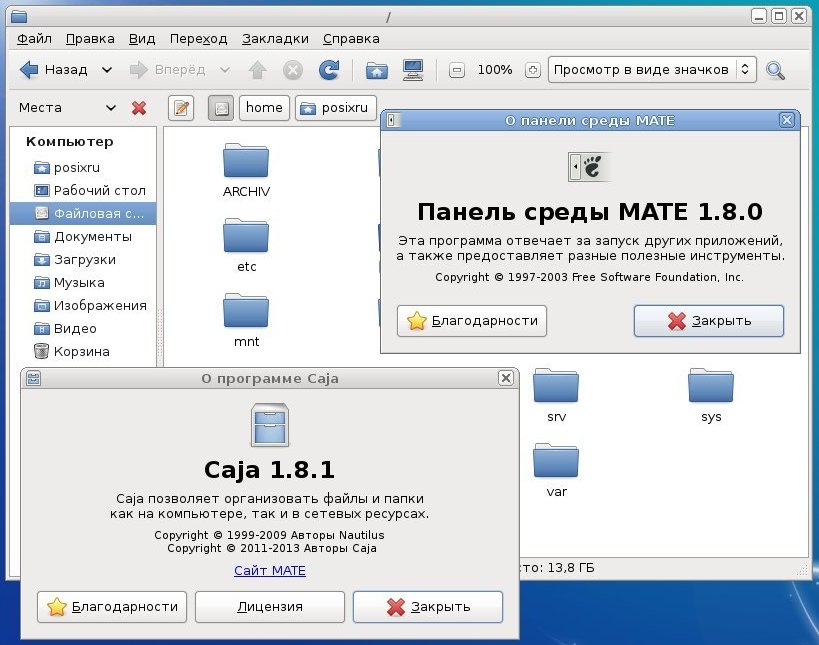Go up to parent folder arrow
The image size is (819, 645).
pos(257,70)
